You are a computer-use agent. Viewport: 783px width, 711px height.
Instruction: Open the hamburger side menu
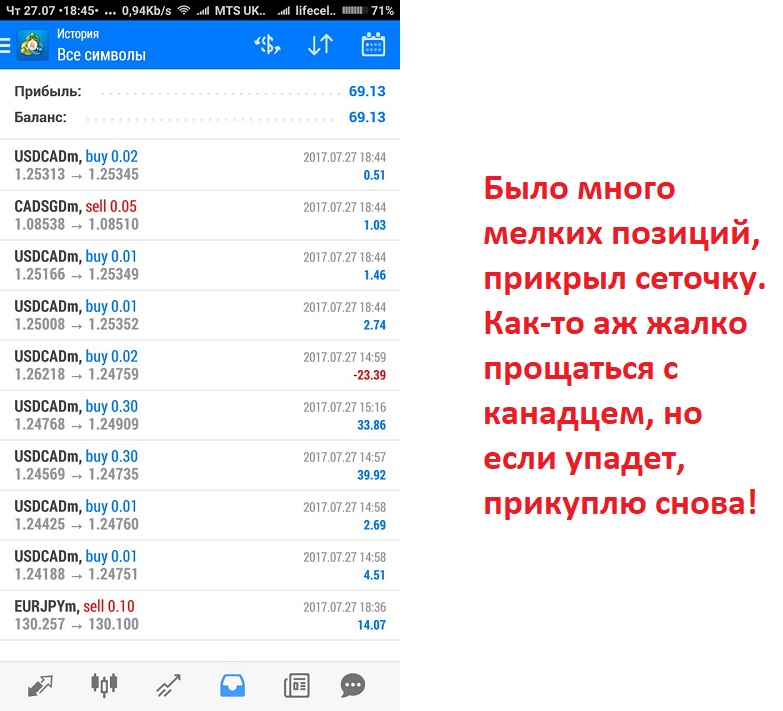(5, 45)
